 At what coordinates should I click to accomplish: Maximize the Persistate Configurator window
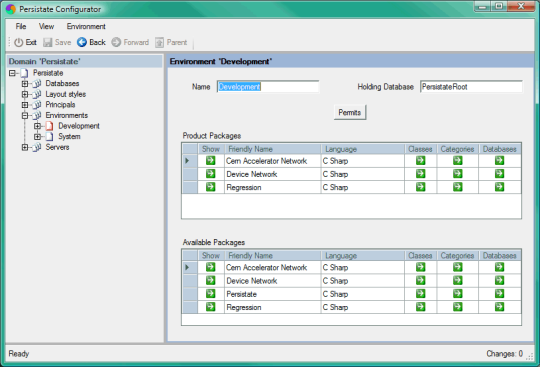pyautogui.click(x=499, y=6)
